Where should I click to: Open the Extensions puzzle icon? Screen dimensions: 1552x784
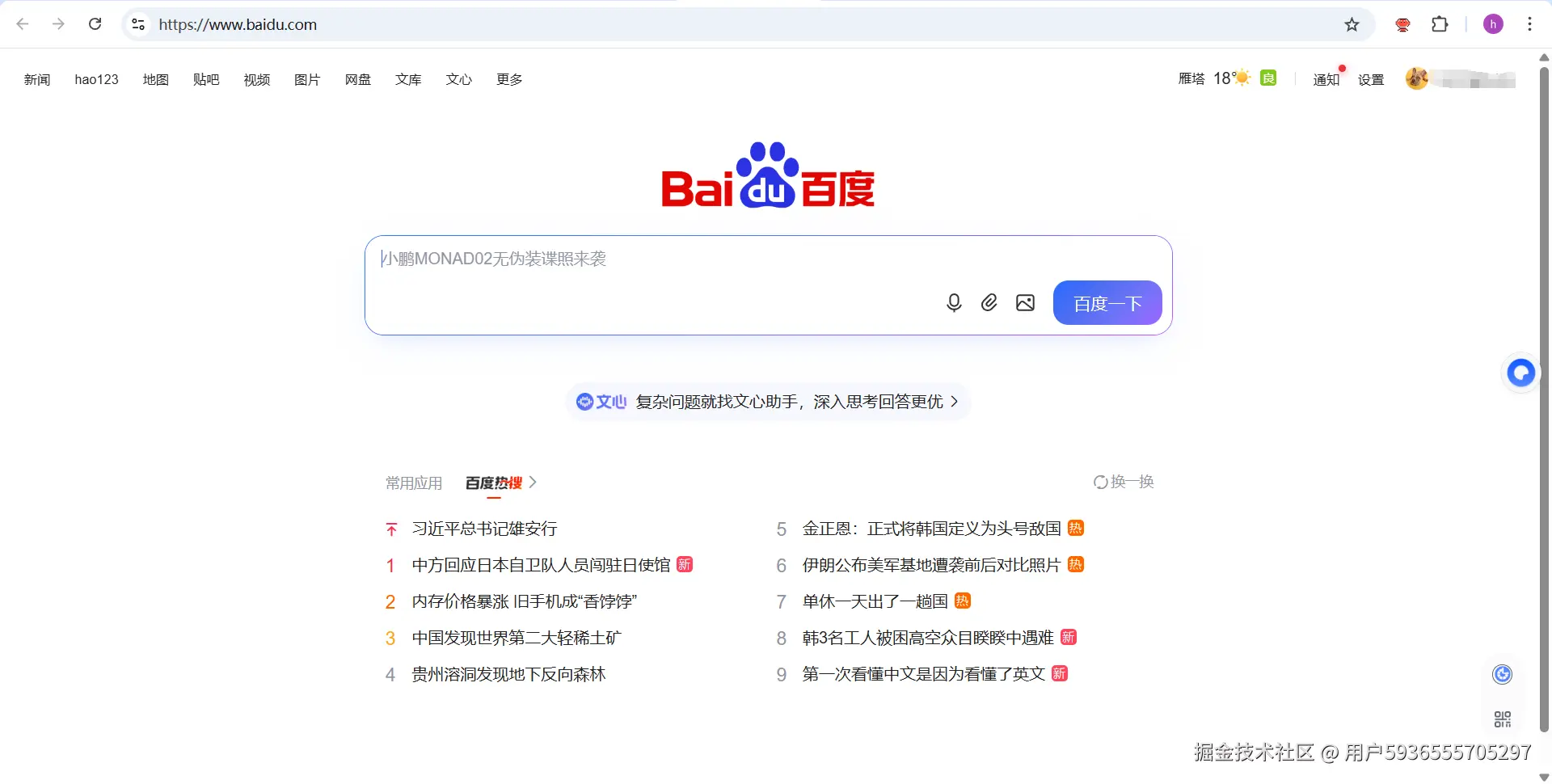pyautogui.click(x=1440, y=24)
